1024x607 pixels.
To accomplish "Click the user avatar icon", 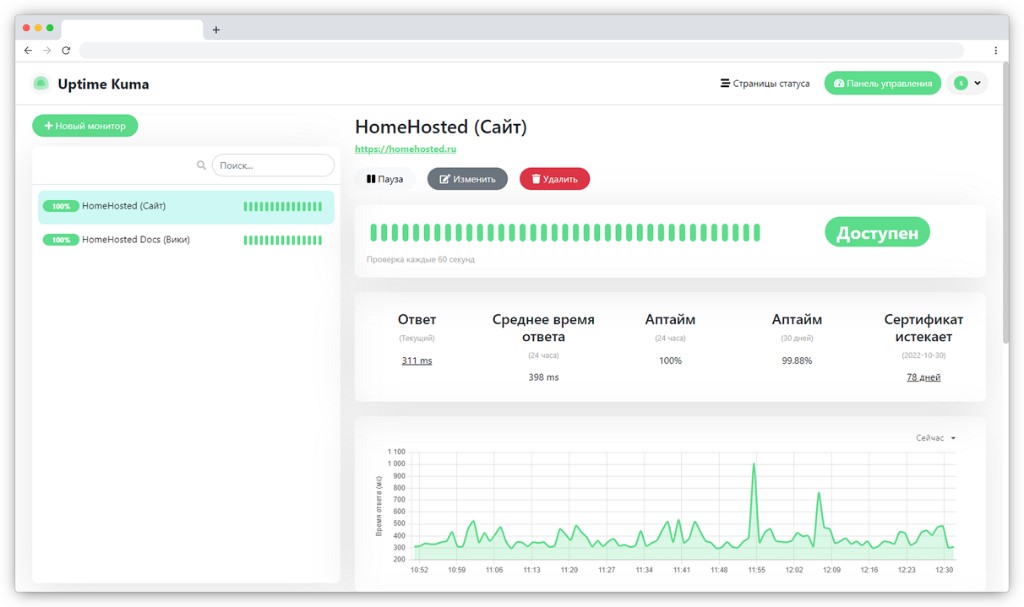I will coord(961,83).
